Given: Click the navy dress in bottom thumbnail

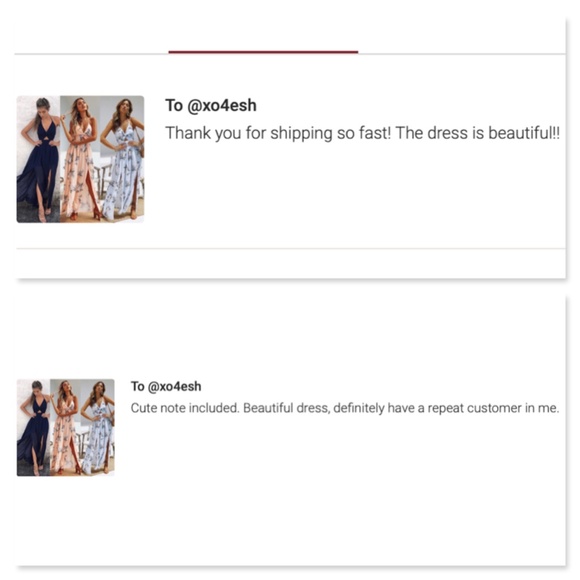Looking at the screenshot, I should 33,427.
